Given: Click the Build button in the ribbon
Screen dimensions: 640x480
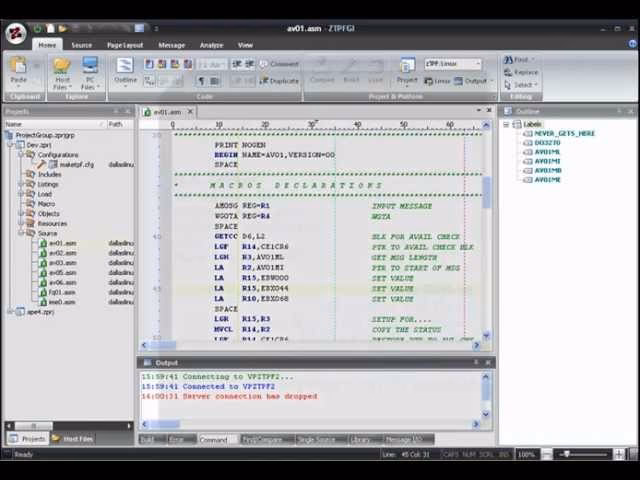Looking at the screenshot, I should [x=351, y=72].
